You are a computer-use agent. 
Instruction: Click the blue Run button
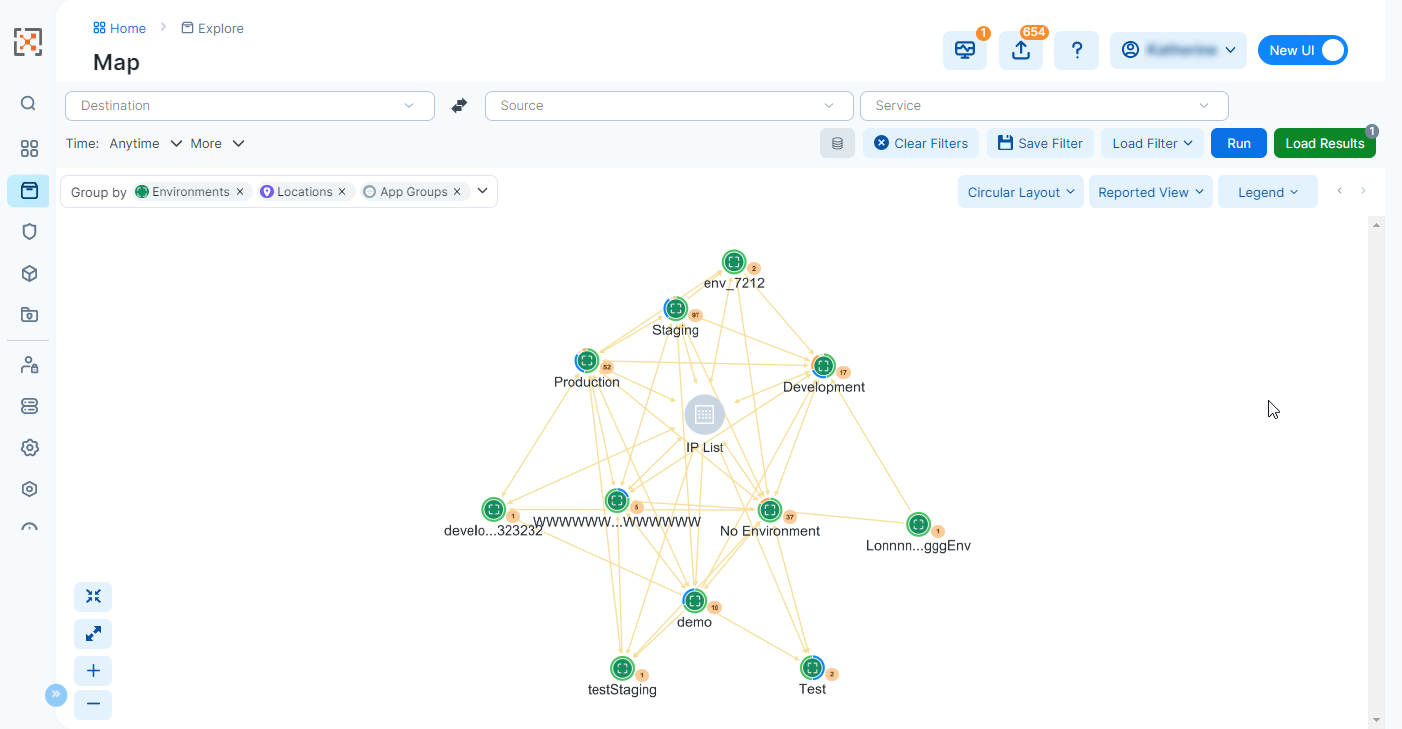[1239, 143]
